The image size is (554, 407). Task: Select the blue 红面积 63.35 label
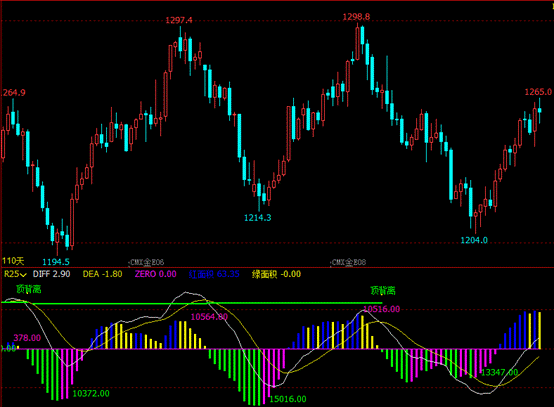point(214,274)
